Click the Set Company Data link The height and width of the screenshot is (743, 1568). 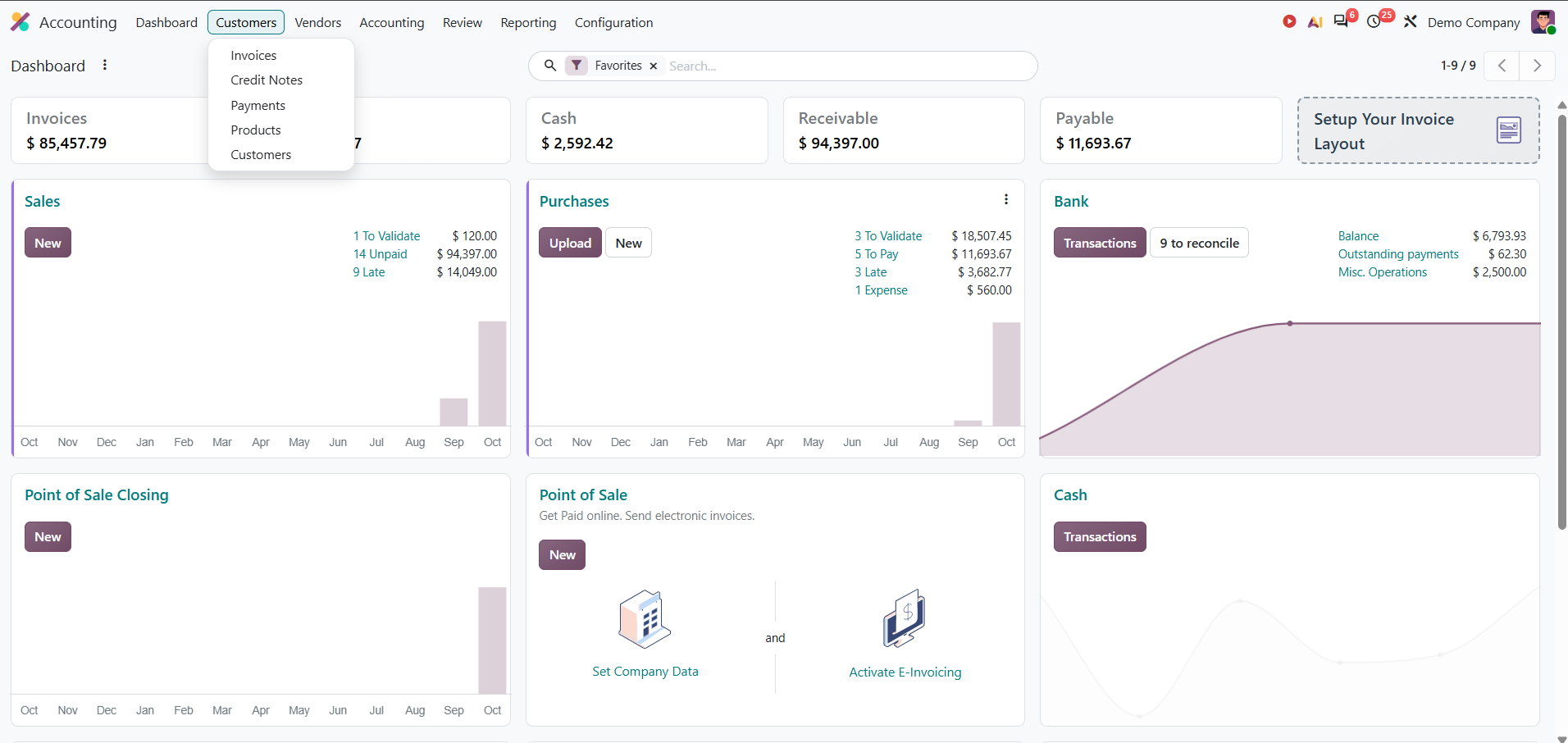coord(645,672)
